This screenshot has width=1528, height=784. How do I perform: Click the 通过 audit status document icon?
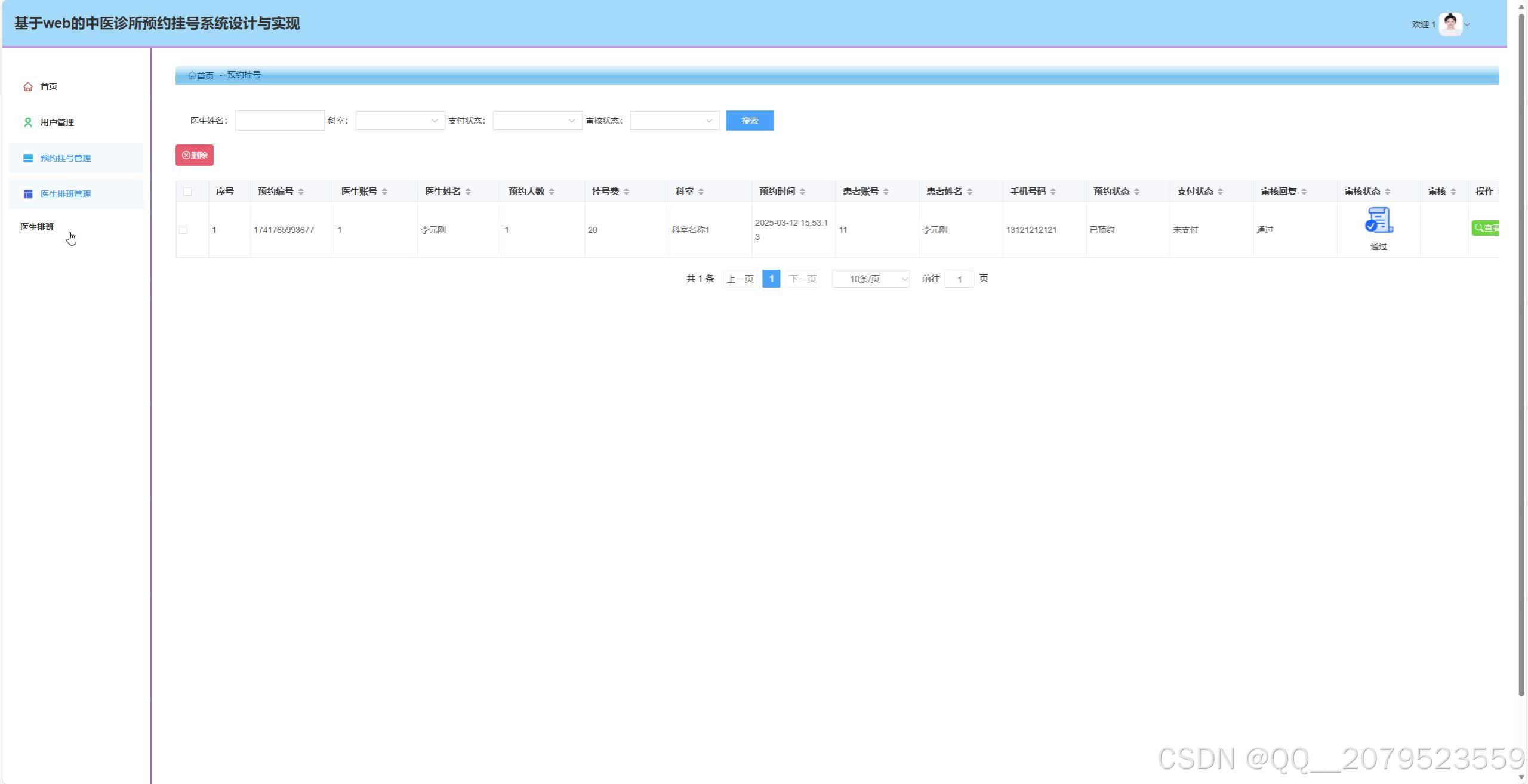(1378, 220)
